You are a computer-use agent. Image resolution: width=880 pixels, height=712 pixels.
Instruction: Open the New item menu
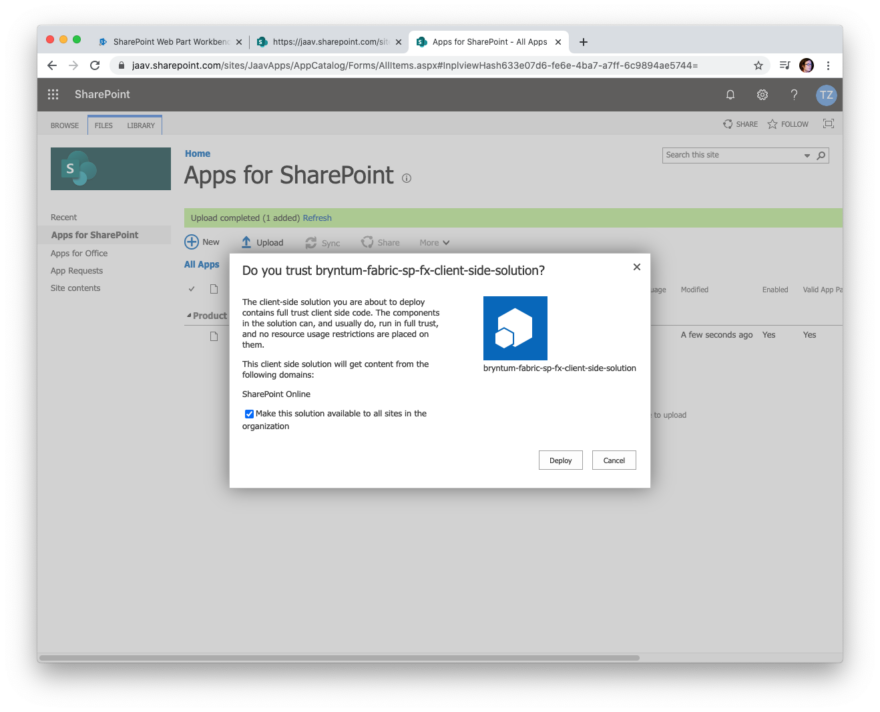[201, 241]
